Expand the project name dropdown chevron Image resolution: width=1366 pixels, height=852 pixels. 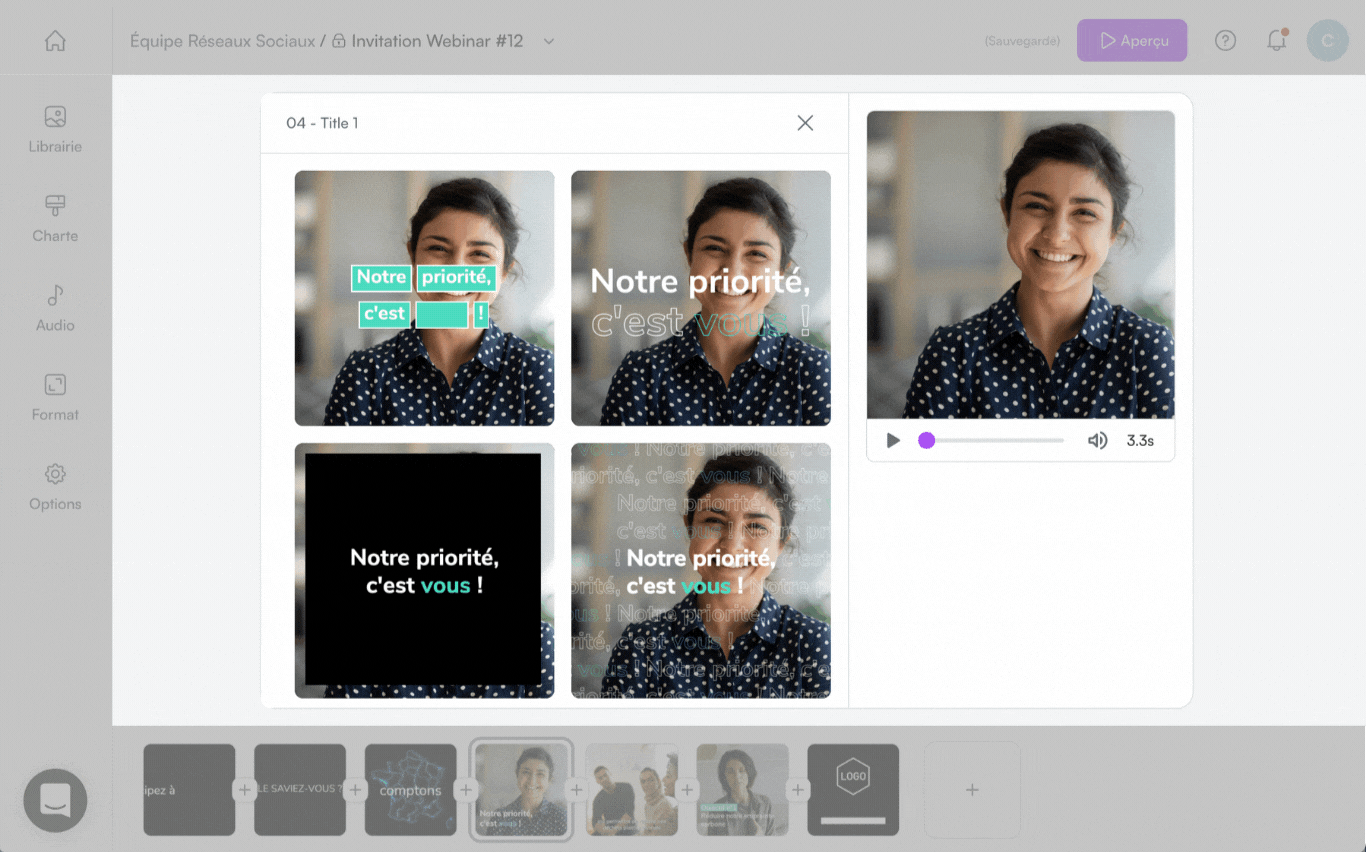point(548,41)
